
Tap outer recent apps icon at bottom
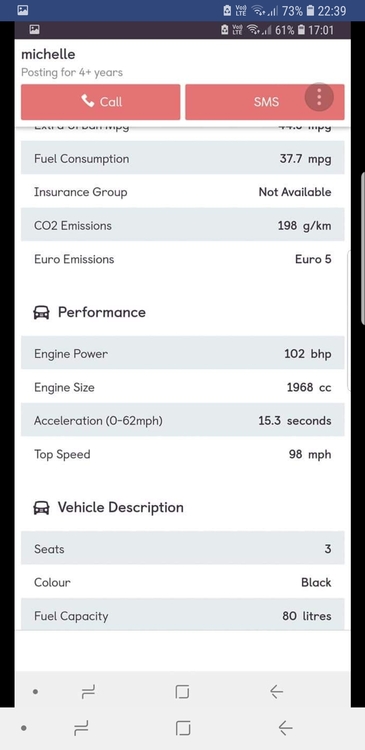[81, 728]
